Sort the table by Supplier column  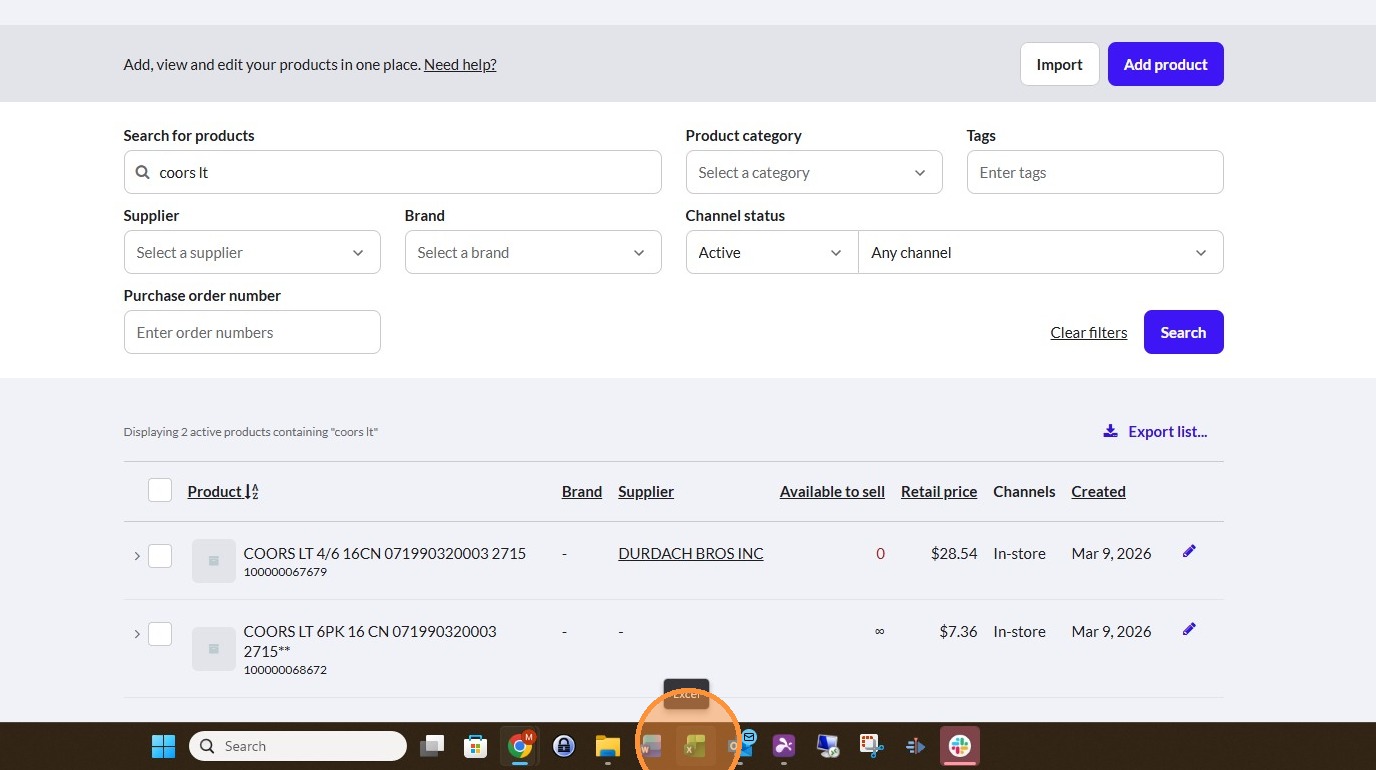point(646,491)
